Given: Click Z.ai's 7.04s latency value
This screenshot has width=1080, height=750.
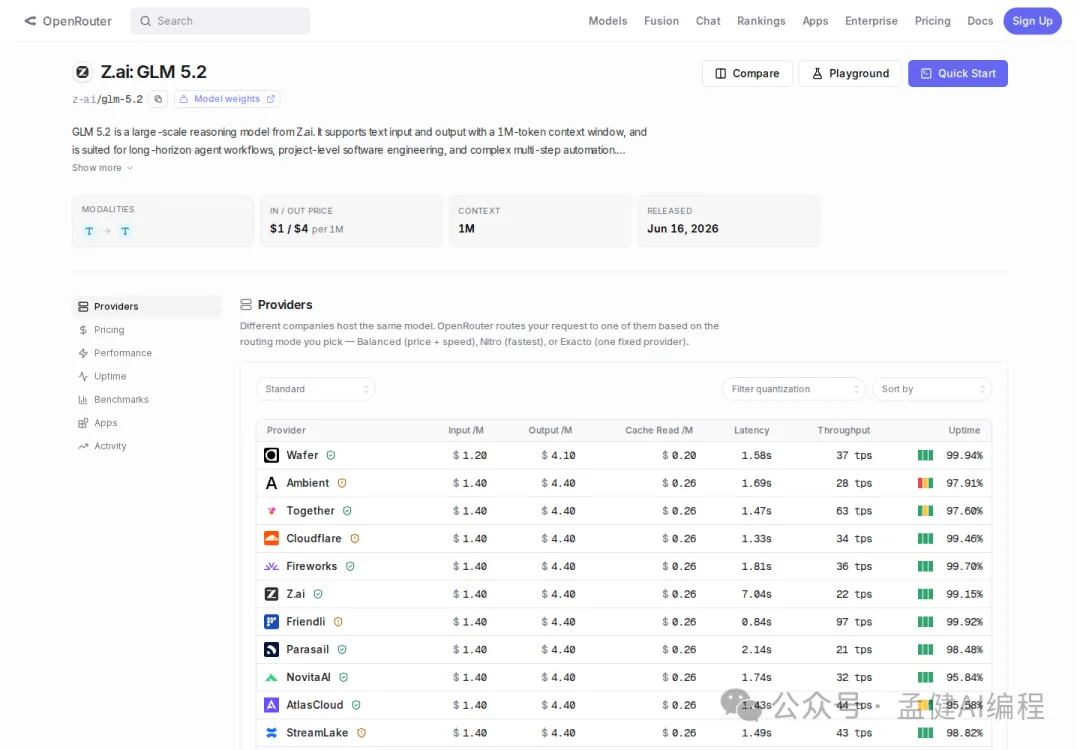Looking at the screenshot, I should click(x=756, y=594).
